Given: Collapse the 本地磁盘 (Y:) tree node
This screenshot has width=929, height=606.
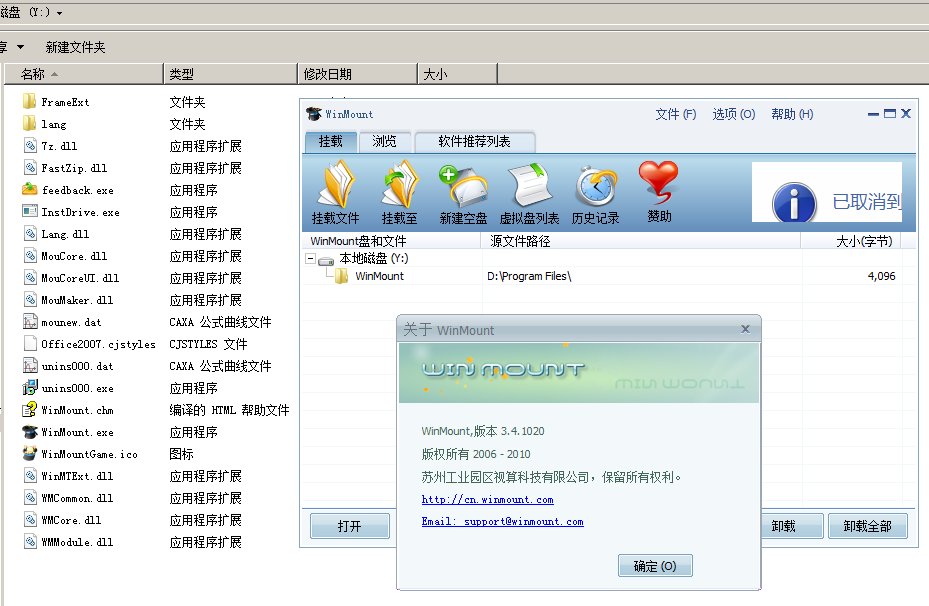Looking at the screenshot, I should [311, 259].
